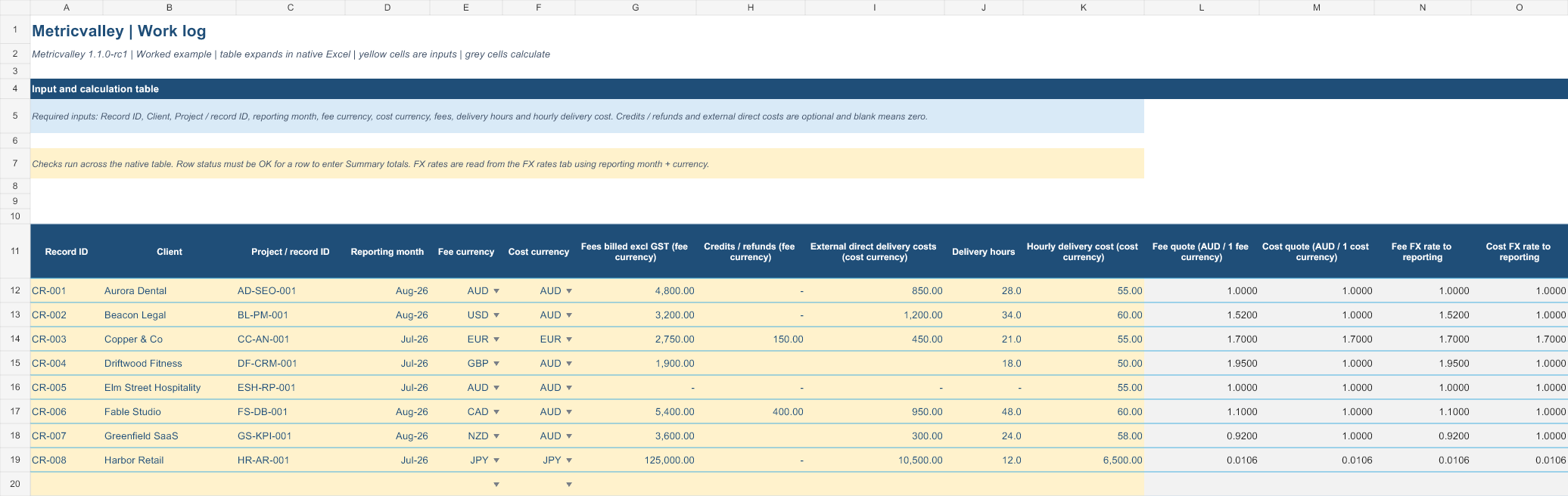This screenshot has width=1568, height=496.
Task: Select row 4 header
Action: pos(15,88)
